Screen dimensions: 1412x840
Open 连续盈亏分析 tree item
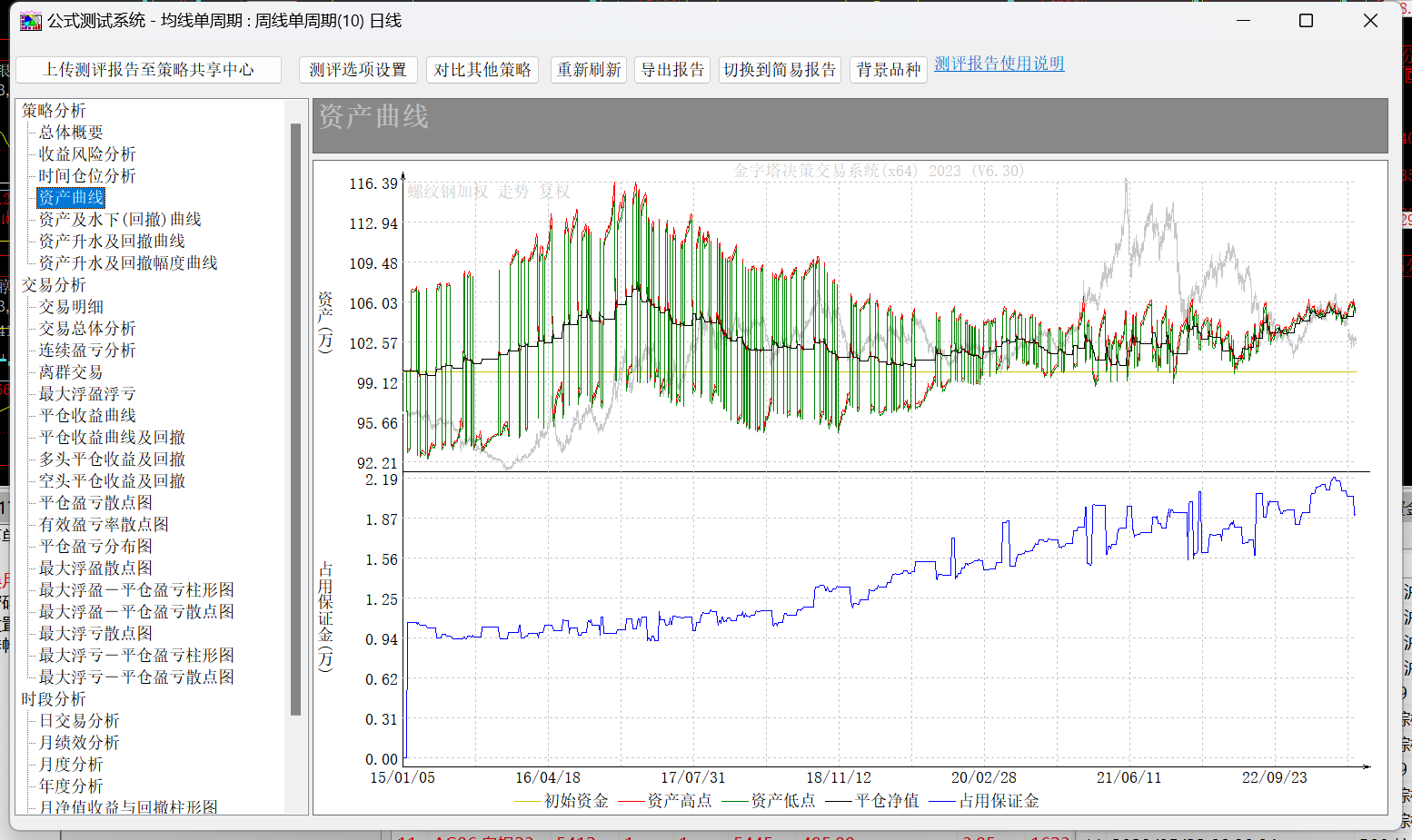tap(87, 351)
